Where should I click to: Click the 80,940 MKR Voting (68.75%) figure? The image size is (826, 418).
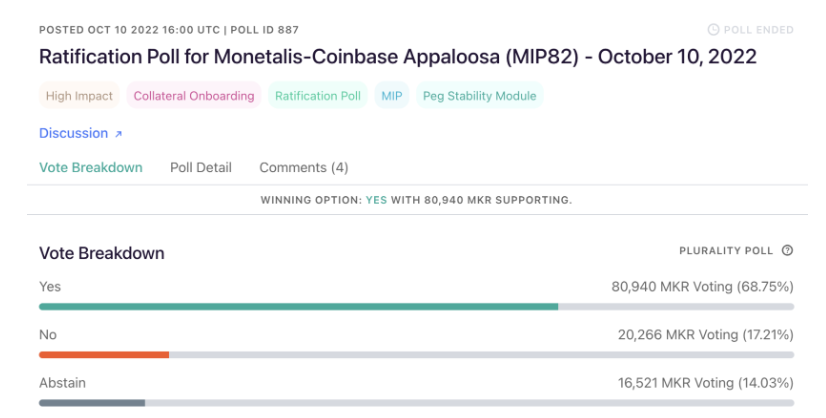702,287
